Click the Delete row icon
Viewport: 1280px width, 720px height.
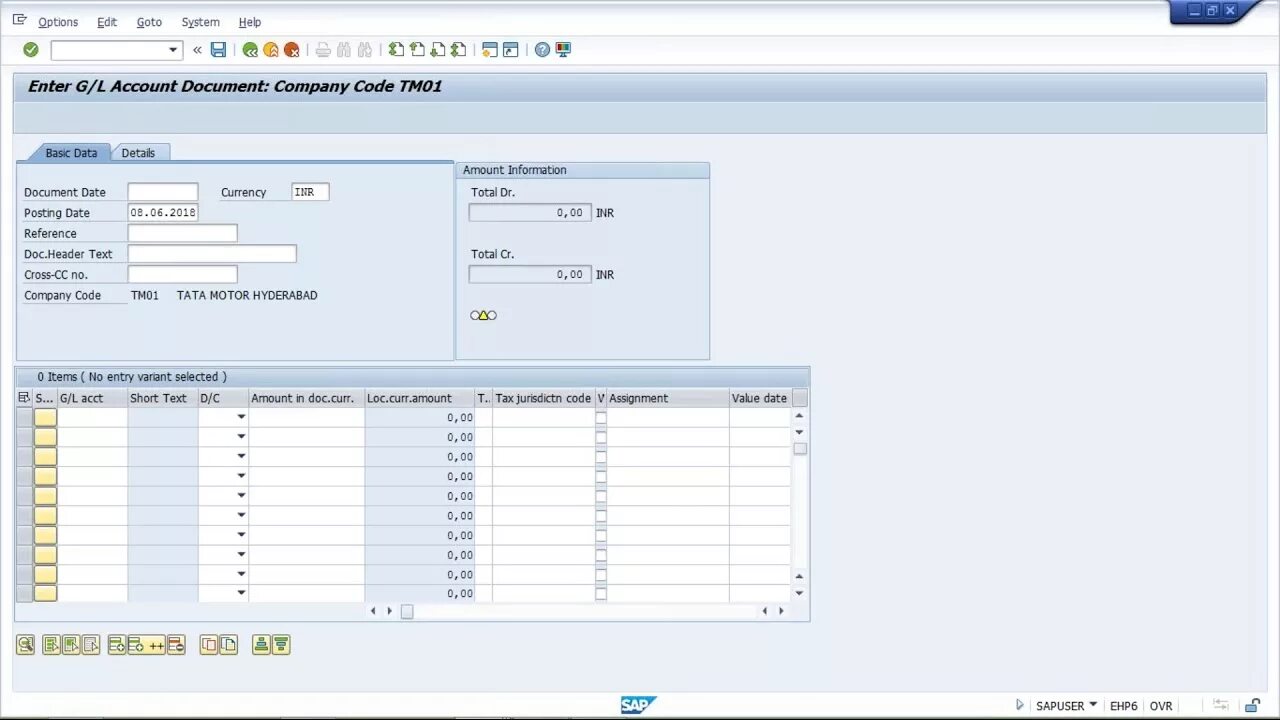(176, 645)
